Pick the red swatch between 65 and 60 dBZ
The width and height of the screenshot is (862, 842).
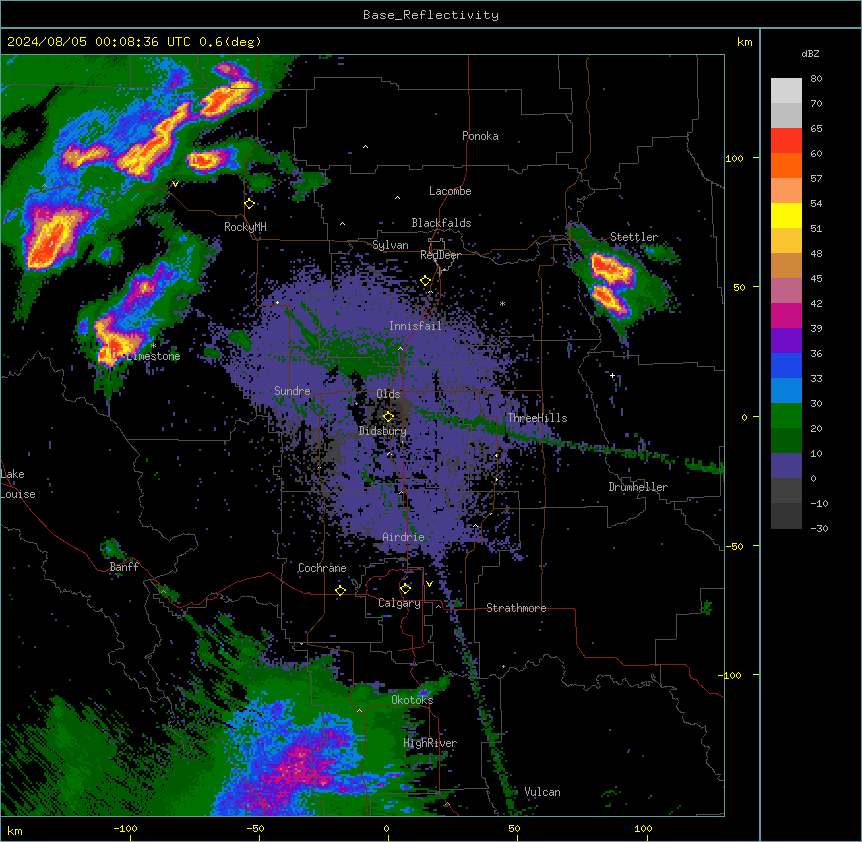(786, 141)
